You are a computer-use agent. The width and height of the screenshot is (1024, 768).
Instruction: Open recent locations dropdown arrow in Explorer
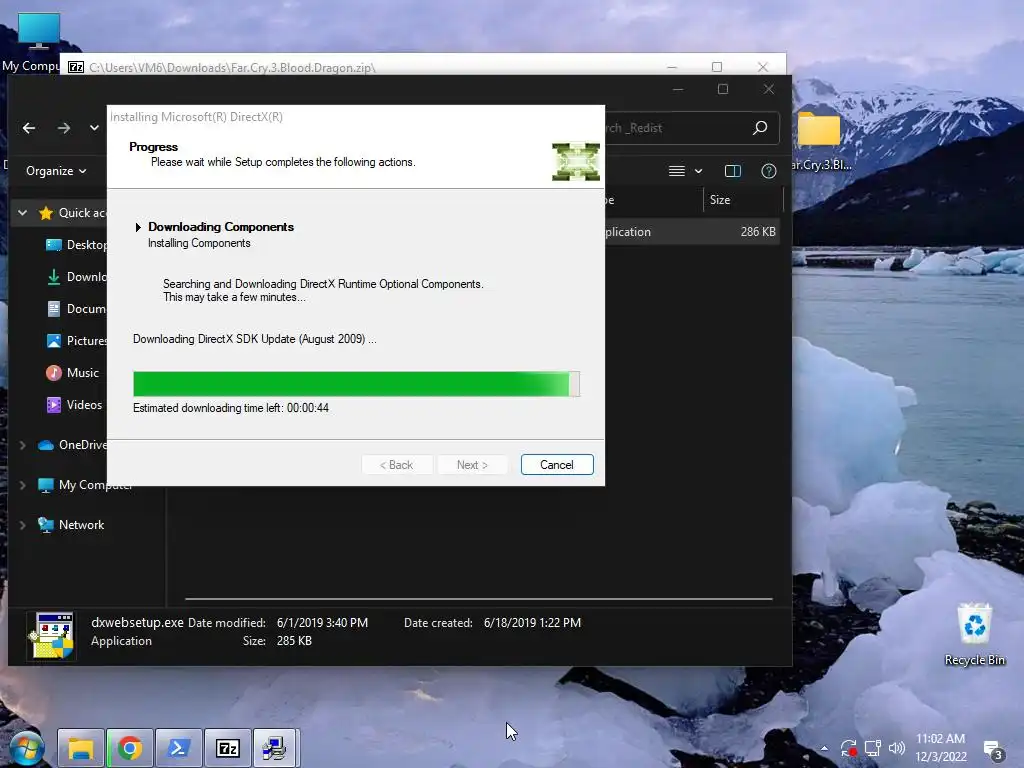[94, 128]
